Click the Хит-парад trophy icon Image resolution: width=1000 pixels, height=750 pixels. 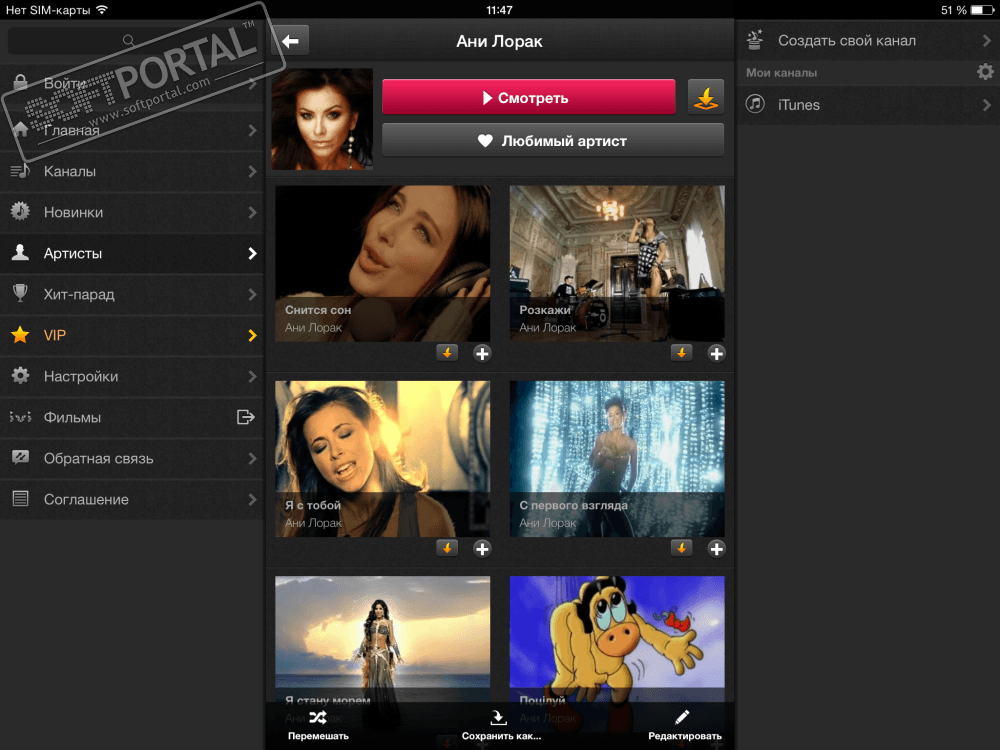(x=20, y=293)
